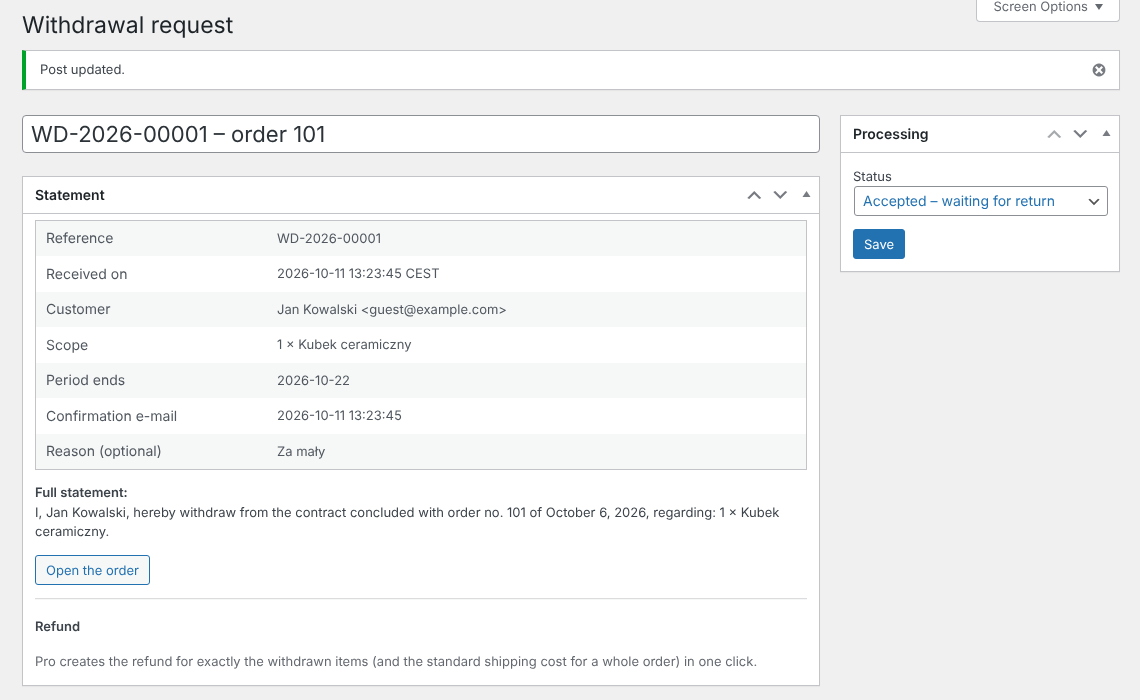Click the 'Reason (optional)' label
The width and height of the screenshot is (1140, 700).
pyautogui.click(x=103, y=451)
